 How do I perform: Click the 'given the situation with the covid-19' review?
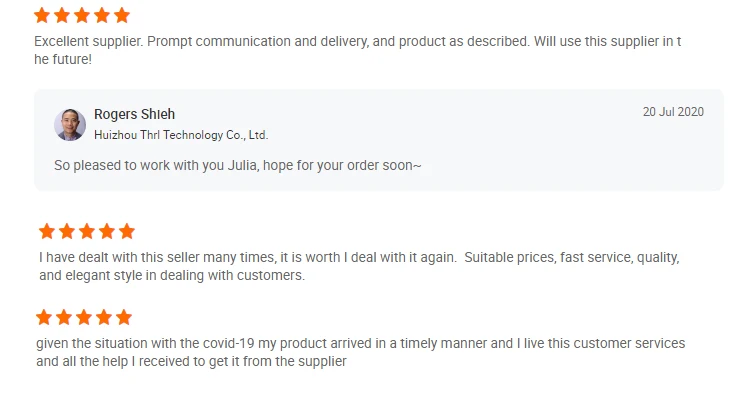(361, 352)
